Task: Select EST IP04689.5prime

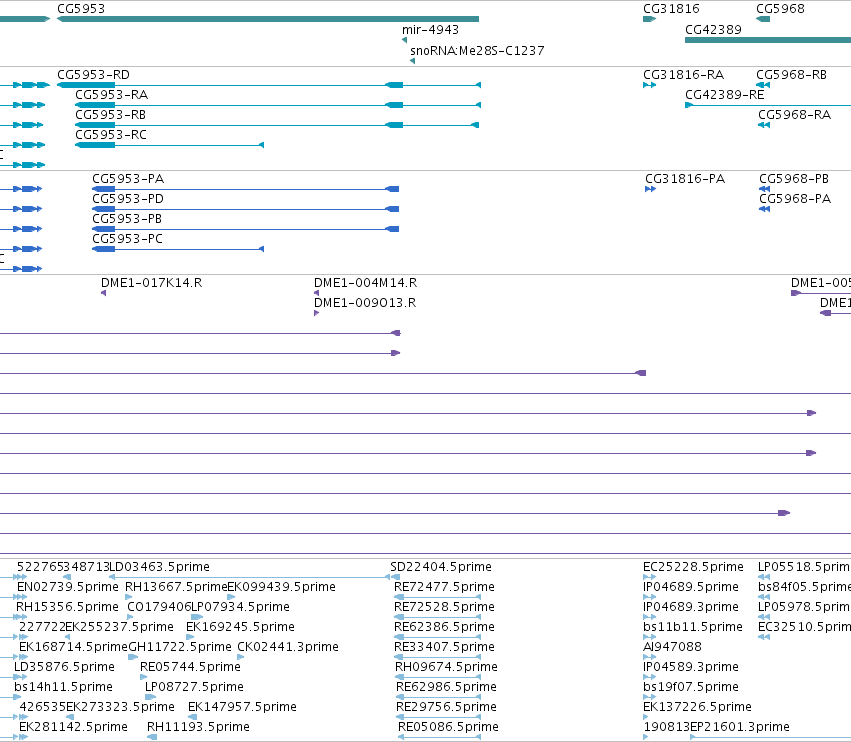Action: pyautogui.click(x=690, y=587)
